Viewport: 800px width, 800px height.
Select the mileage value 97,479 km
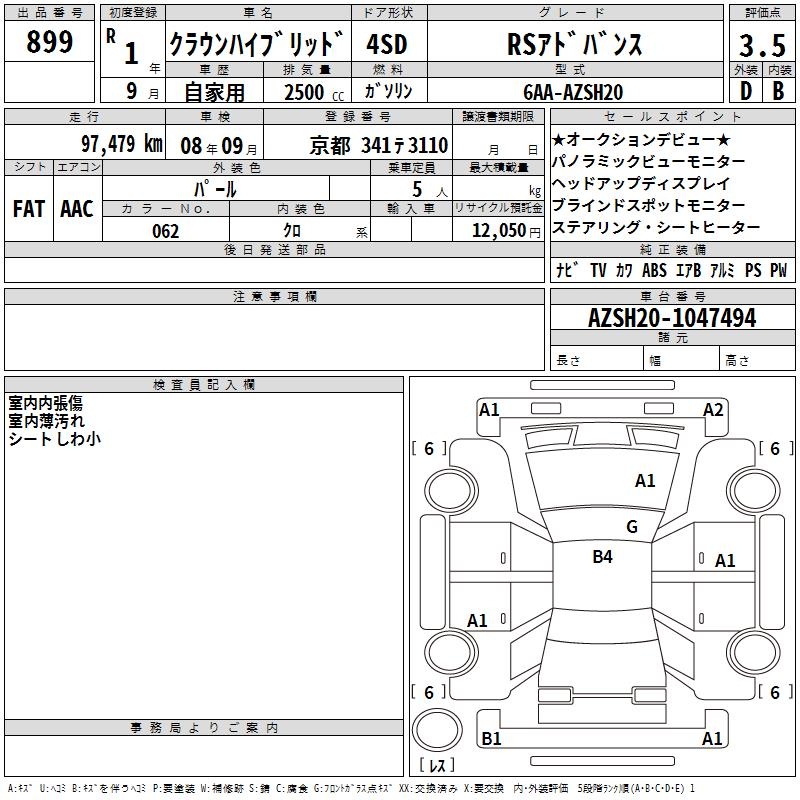pyautogui.click(x=121, y=144)
